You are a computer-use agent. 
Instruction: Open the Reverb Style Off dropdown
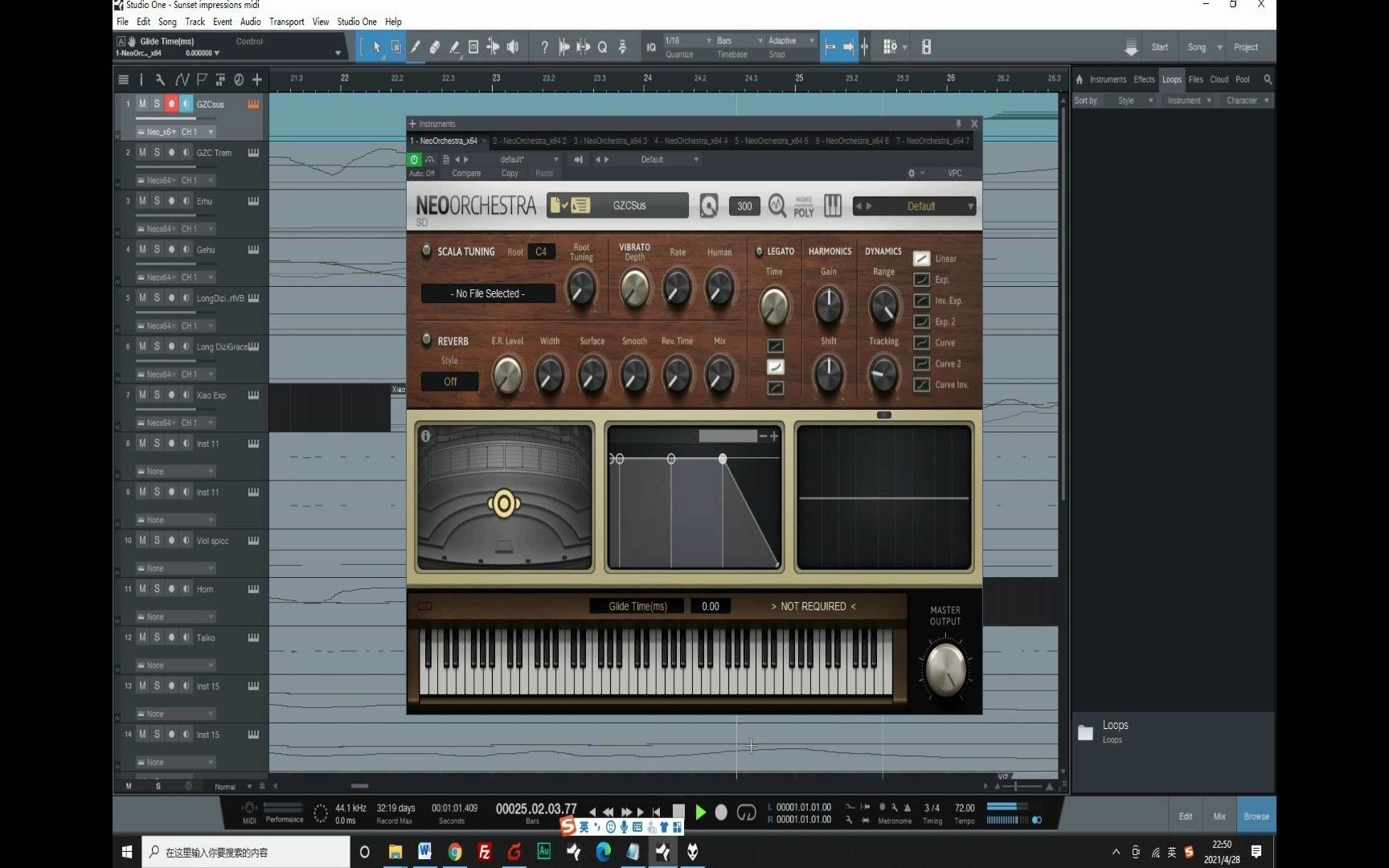(450, 382)
